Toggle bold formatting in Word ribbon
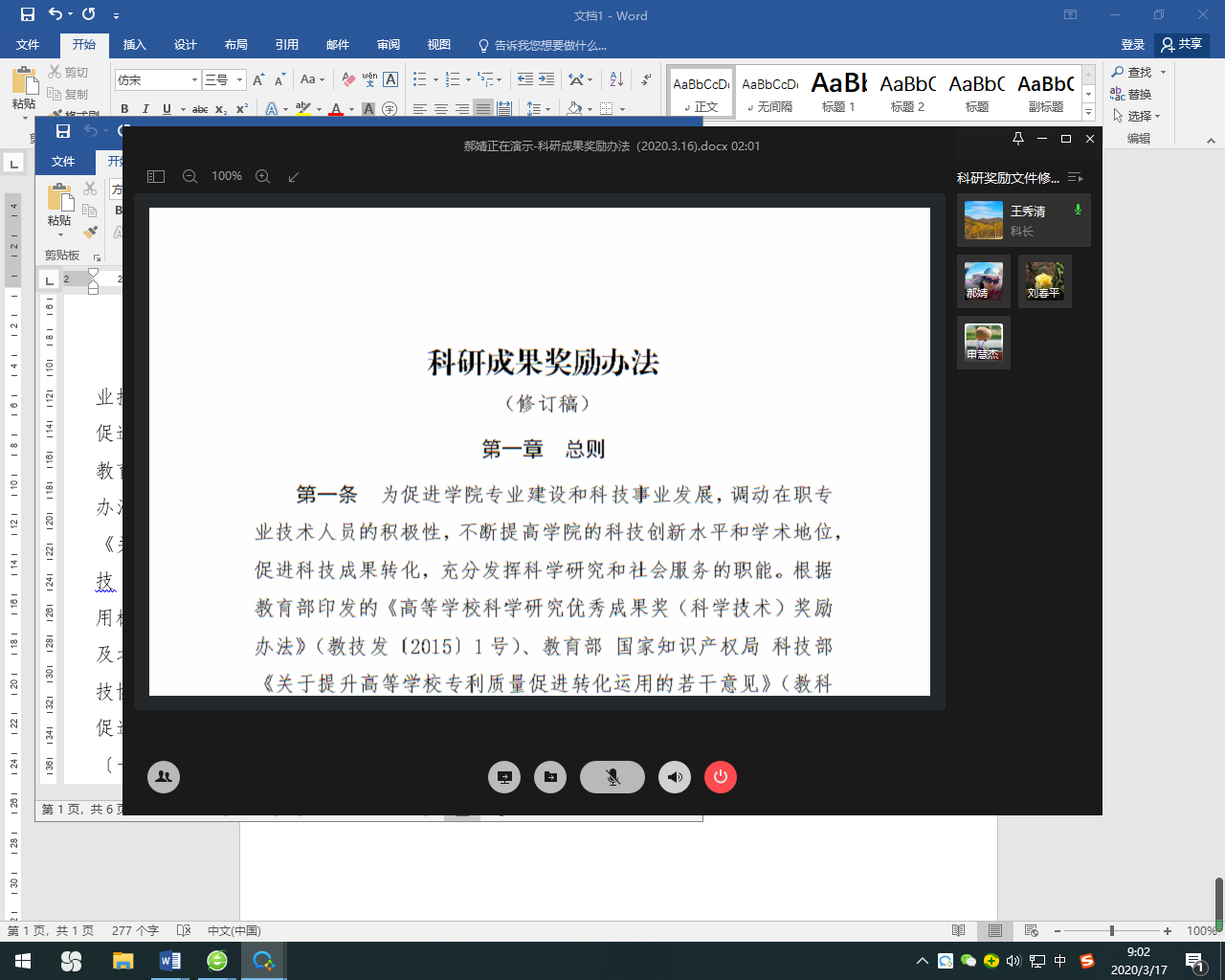 [124, 109]
